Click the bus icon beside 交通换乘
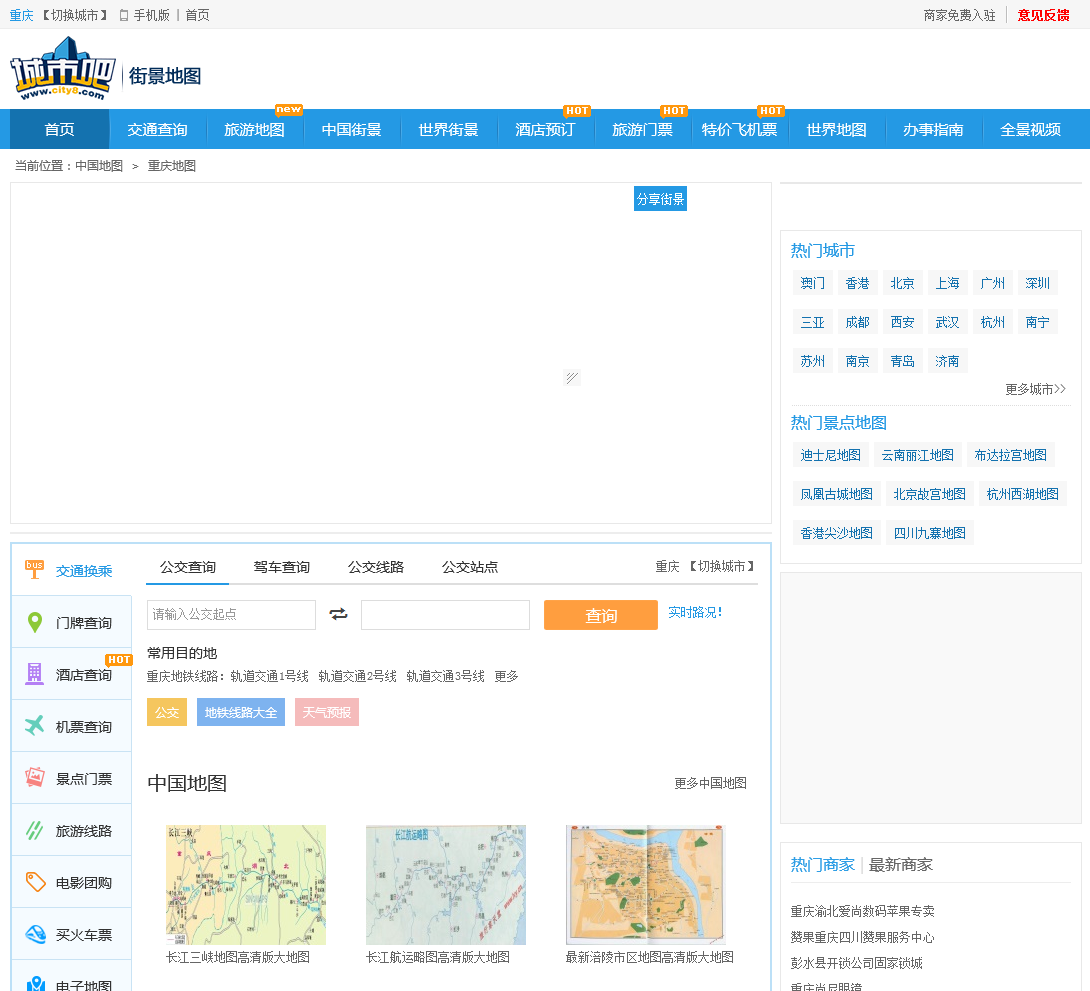This screenshot has height=991, width=1090. click(35, 570)
